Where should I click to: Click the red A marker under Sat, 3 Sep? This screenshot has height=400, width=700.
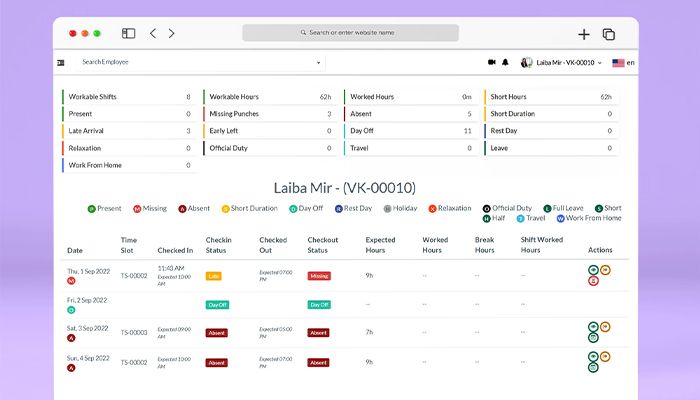(x=71, y=338)
